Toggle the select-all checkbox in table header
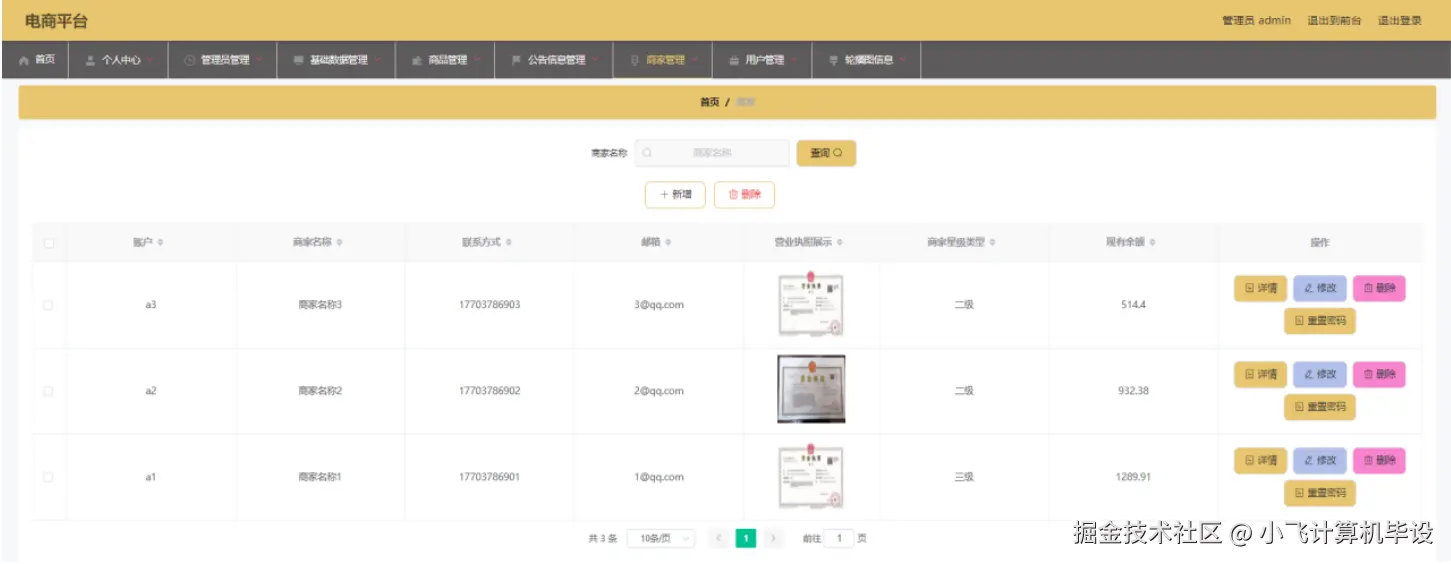Viewport: 1451px width, 564px height. click(48, 243)
